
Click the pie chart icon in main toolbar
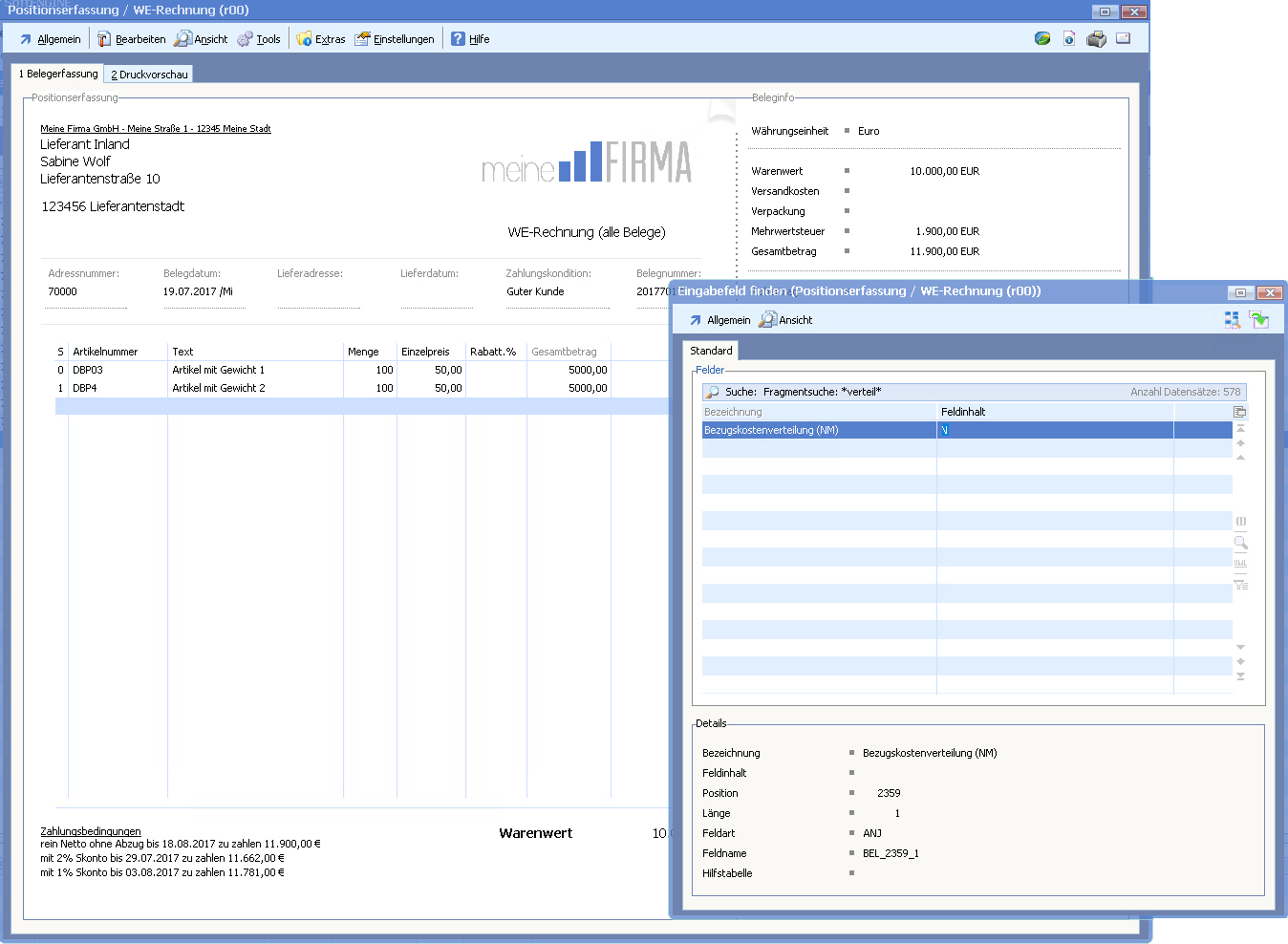click(x=1042, y=39)
